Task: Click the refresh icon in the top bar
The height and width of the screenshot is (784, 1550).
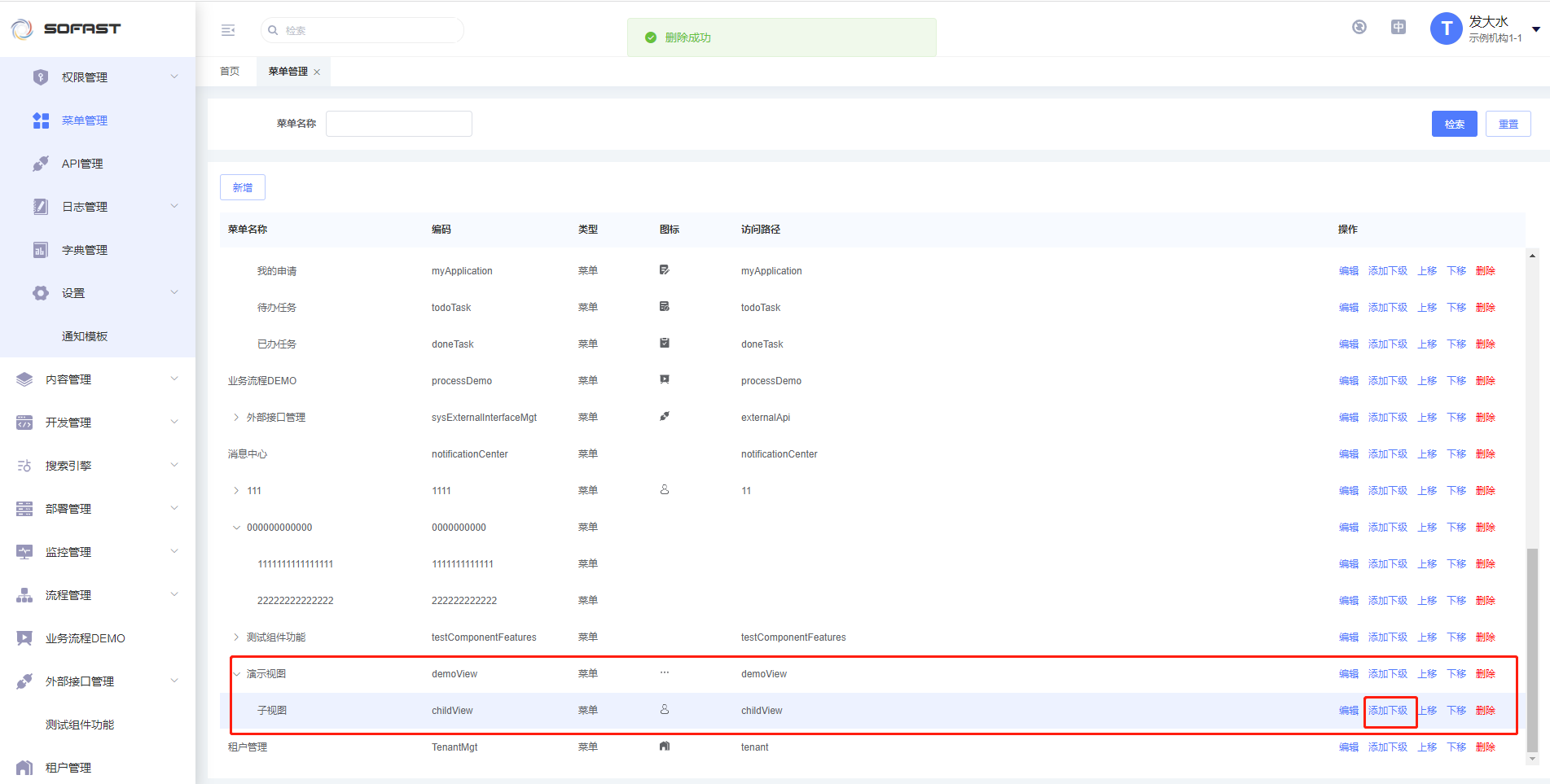Action: [1359, 27]
